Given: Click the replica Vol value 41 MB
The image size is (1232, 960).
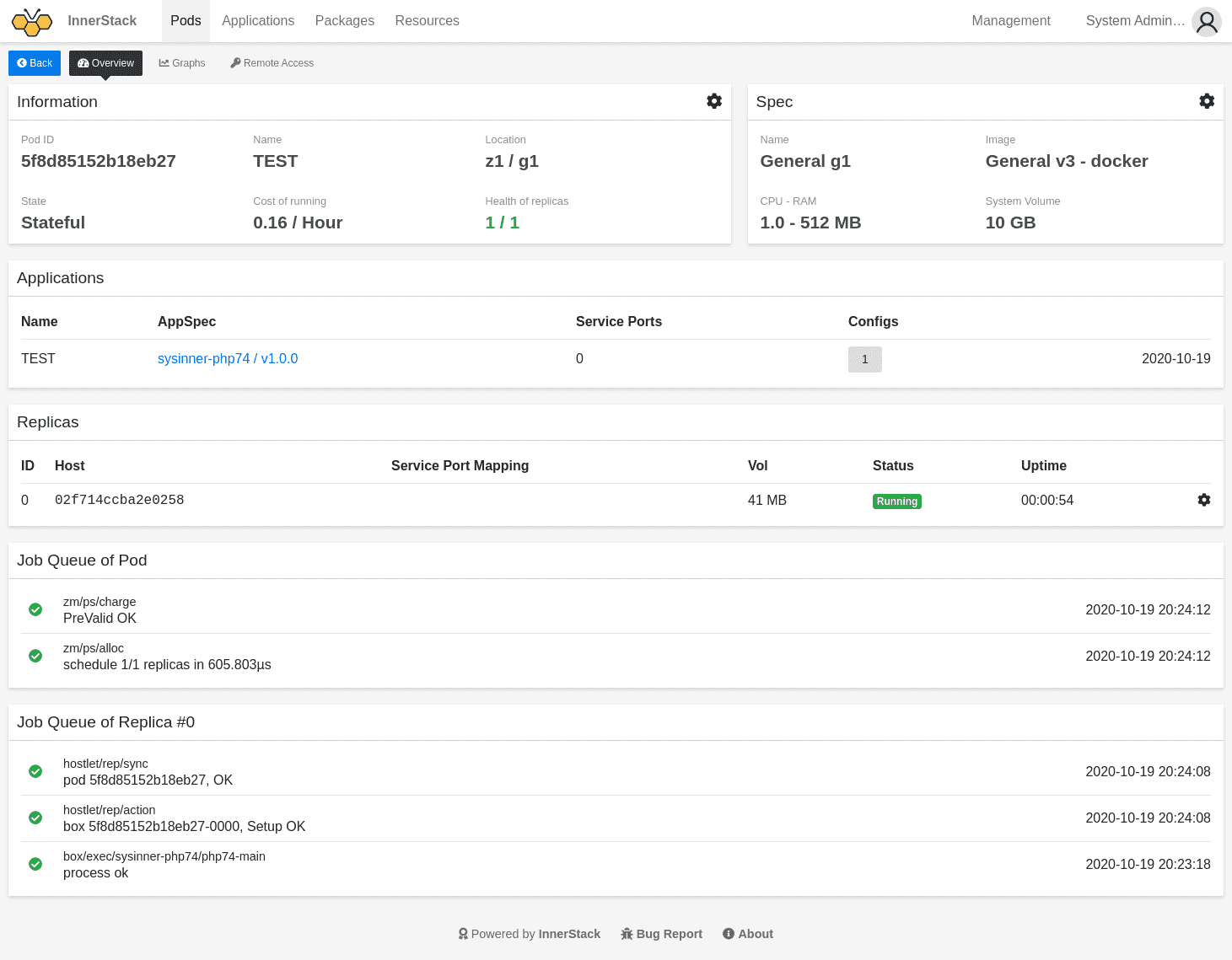Looking at the screenshot, I should point(767,501).
